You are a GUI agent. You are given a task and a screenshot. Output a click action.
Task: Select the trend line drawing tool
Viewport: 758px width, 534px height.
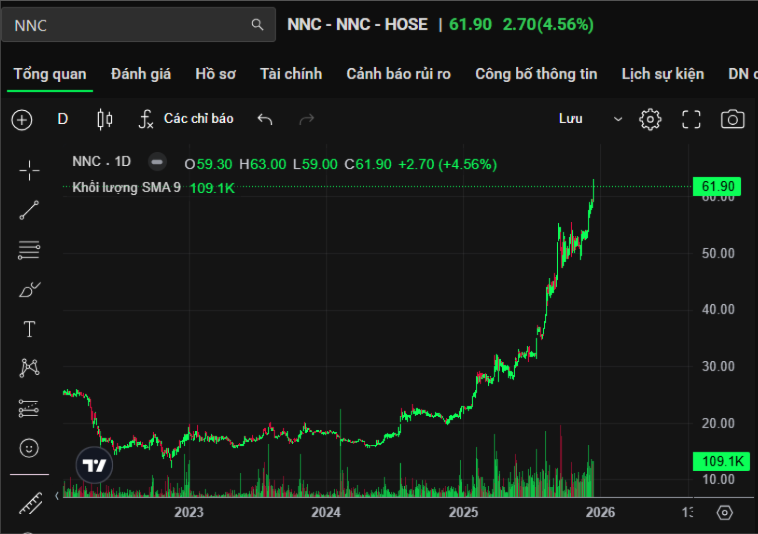(x=29, y=210)
